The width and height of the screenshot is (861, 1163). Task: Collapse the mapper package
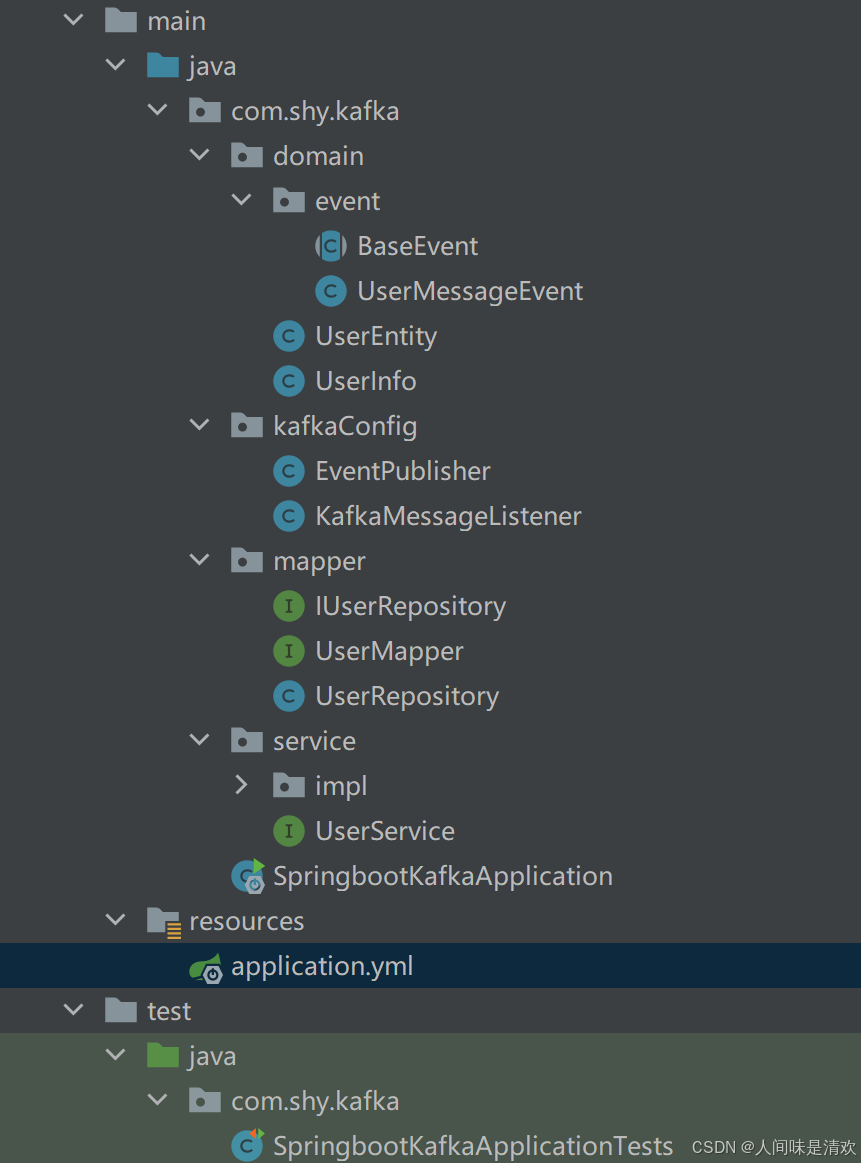click(199, 560)
